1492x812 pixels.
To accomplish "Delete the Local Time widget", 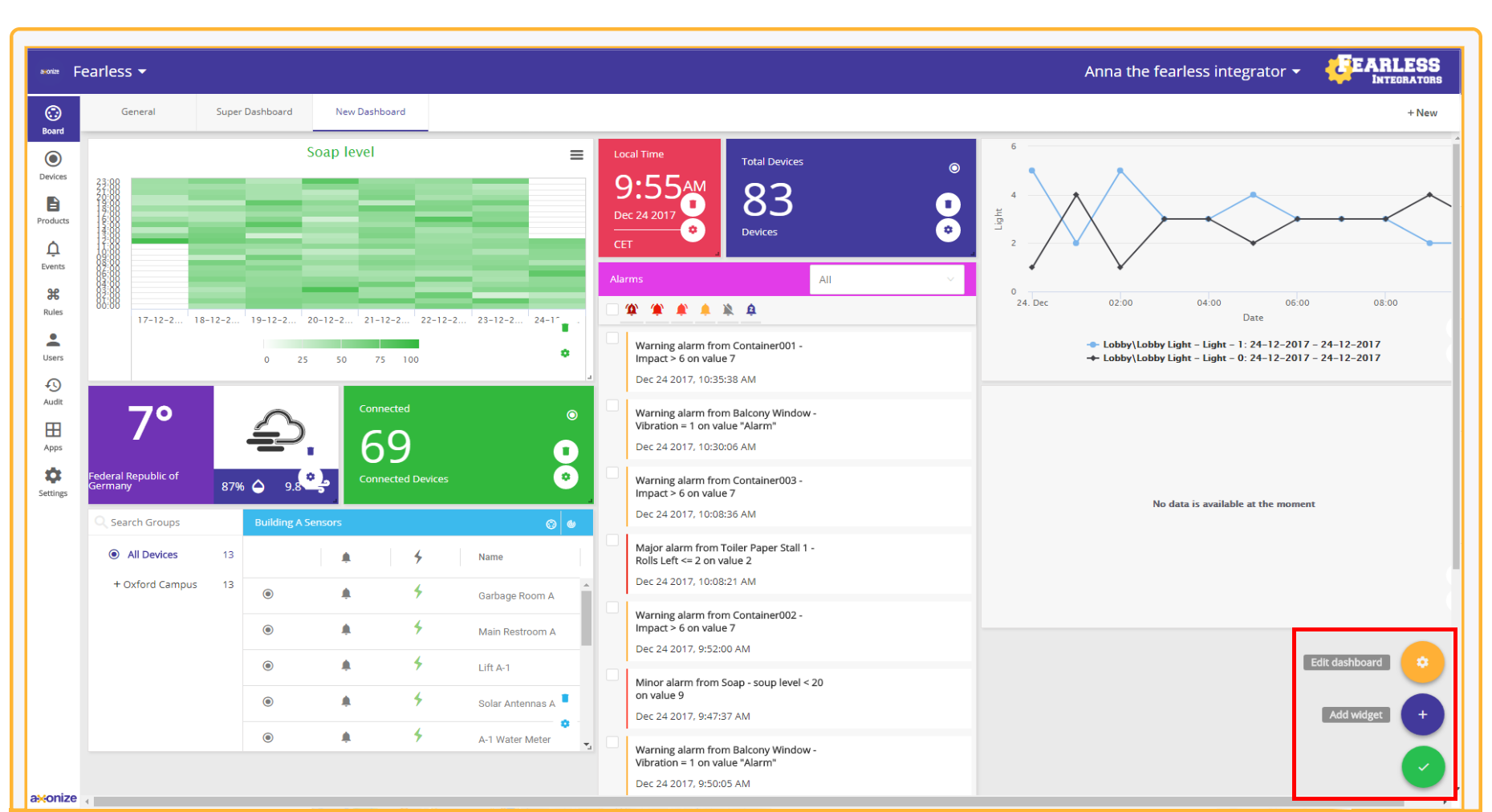I will 693,205.
